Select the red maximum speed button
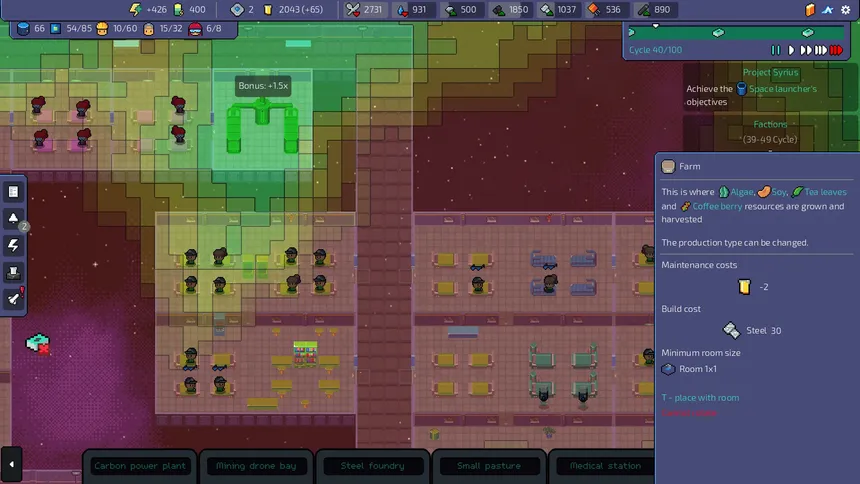860x484 pixels. 836,50
